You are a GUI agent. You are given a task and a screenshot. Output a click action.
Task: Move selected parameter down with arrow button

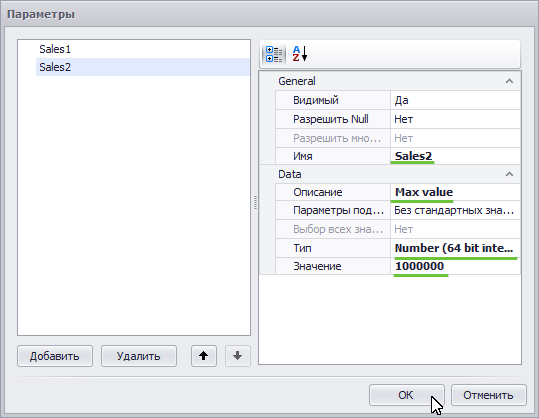click(x=238, y=356)
